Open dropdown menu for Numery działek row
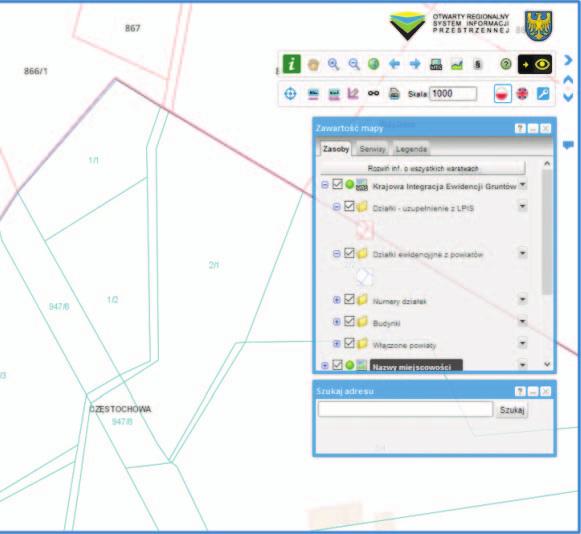This screenshot has width=581, height=534. (522, 299)
